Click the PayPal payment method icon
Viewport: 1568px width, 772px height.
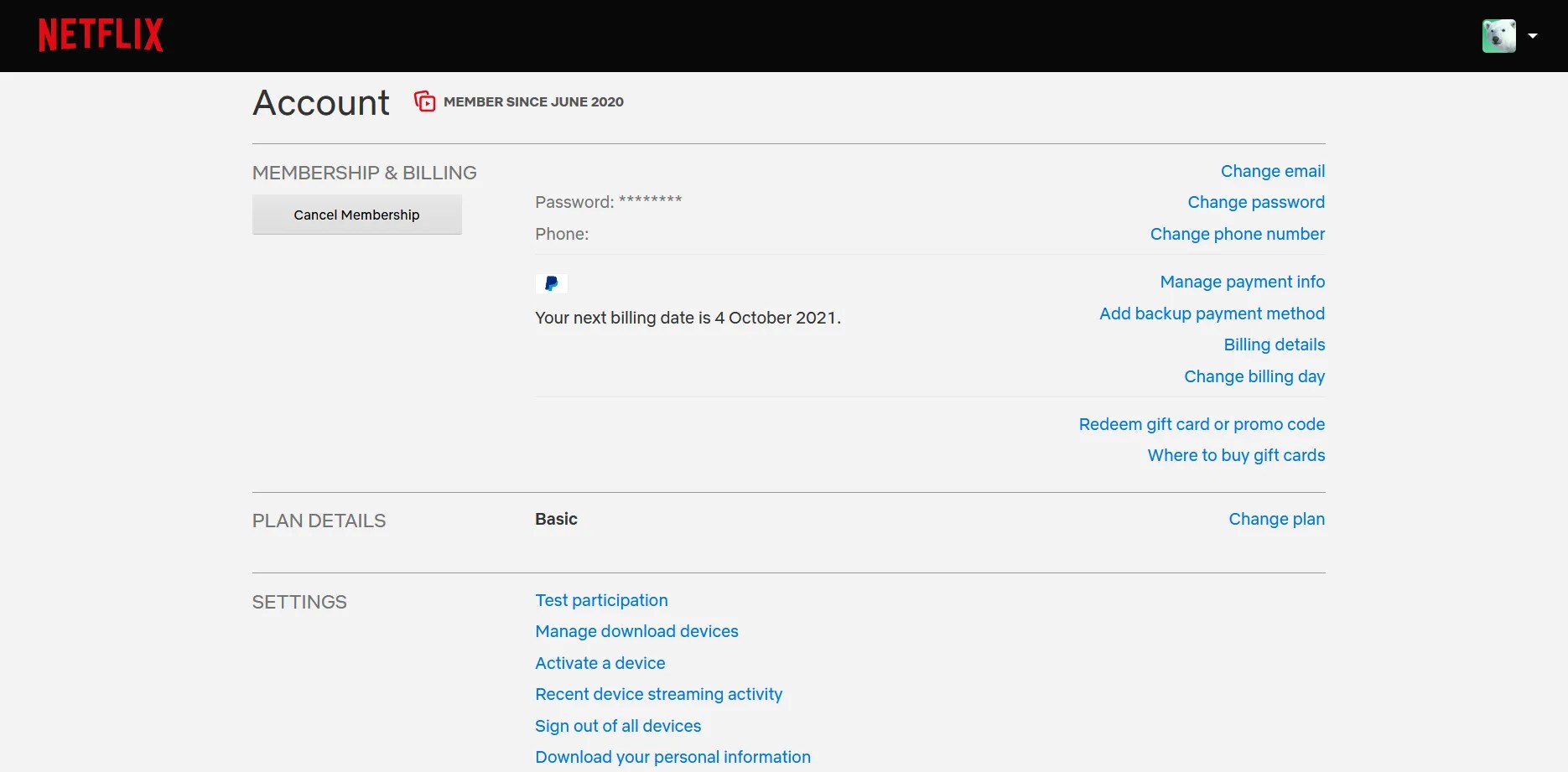pyautogui.click(x=551, y=283)
